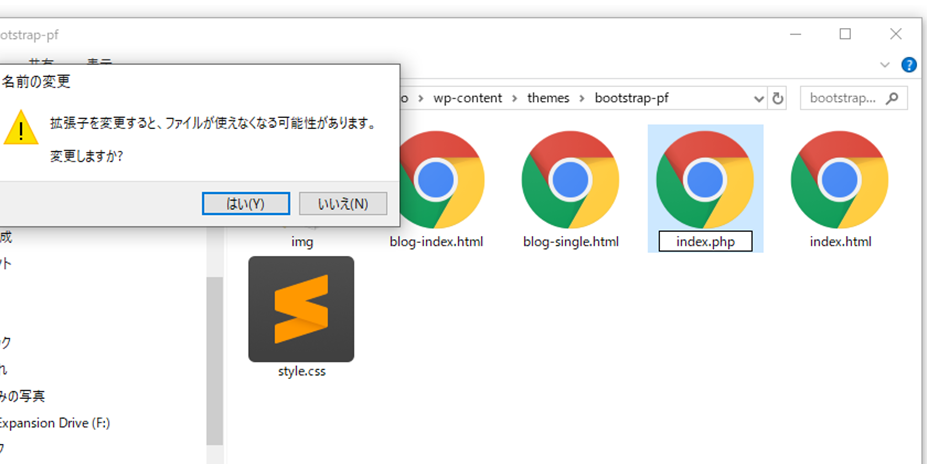Click the blog-single.html file name
Screen dimensions: 927x466
click(571, 242)
